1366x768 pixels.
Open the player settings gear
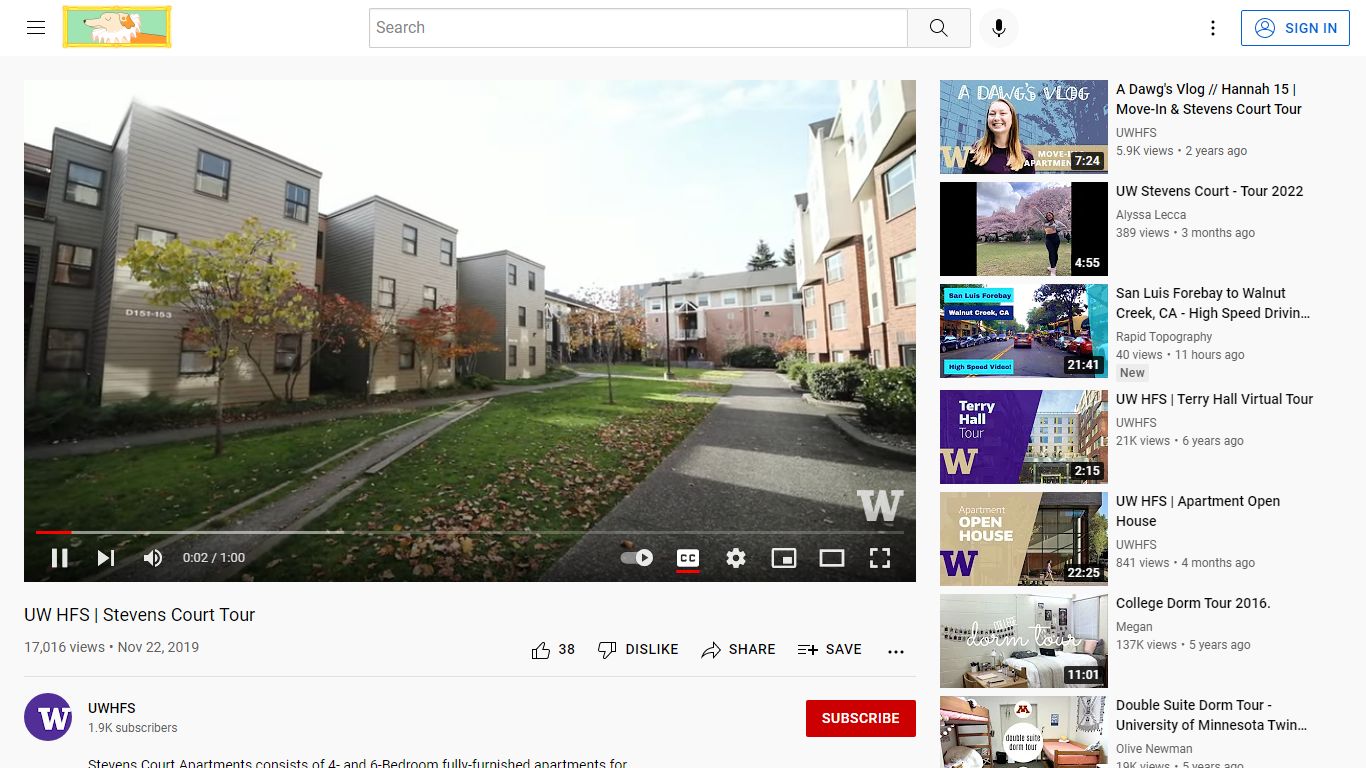coord(736,558)
